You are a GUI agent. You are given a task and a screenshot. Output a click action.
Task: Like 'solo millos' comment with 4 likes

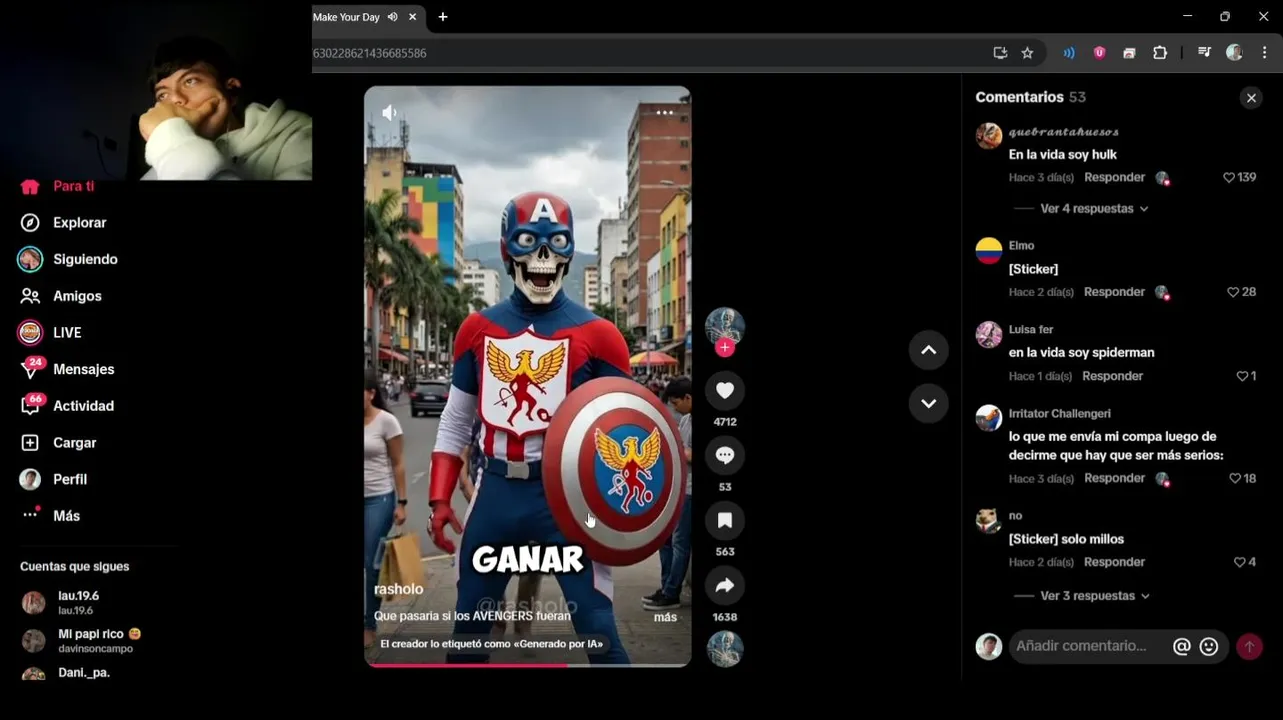(1239, 562)
